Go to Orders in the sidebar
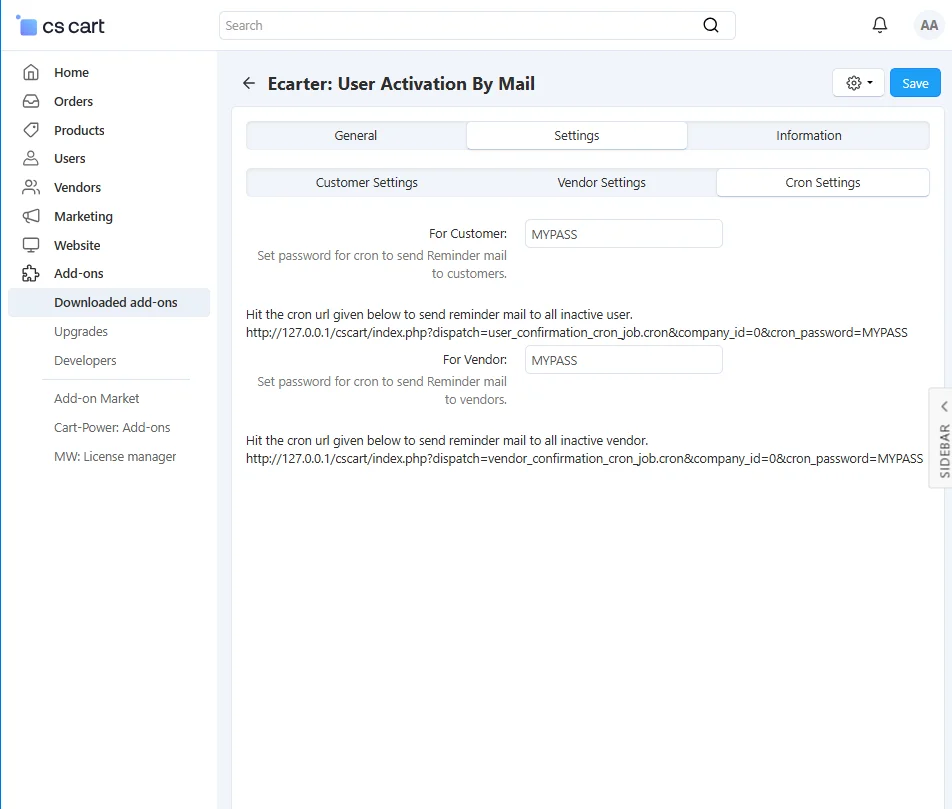 click(73, 101)
